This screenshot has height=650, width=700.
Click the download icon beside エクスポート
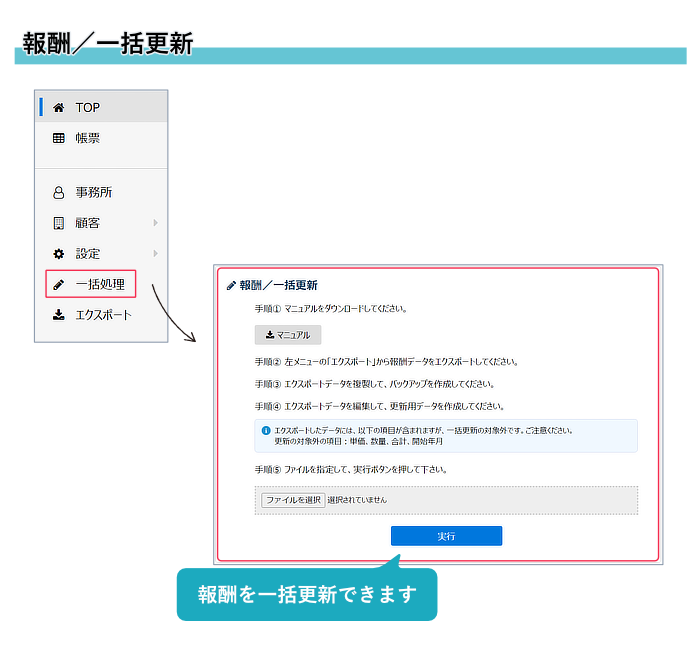(x=58, y=315)
